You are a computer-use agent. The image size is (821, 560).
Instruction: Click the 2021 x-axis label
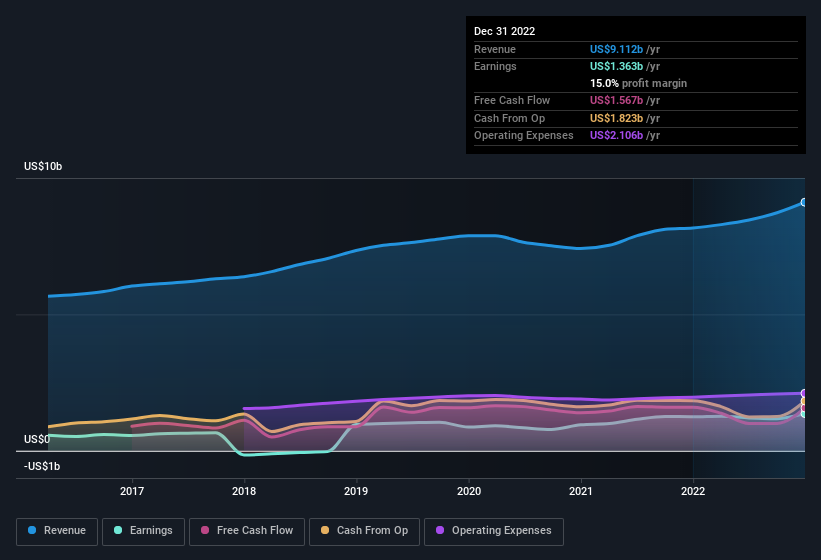pos(581,491)
